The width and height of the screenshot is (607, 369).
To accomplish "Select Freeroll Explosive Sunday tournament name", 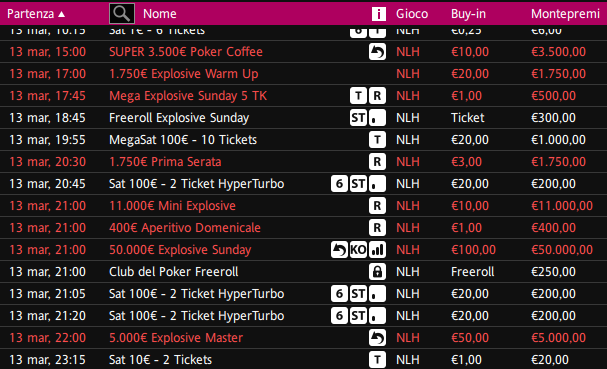I will 179,118.
